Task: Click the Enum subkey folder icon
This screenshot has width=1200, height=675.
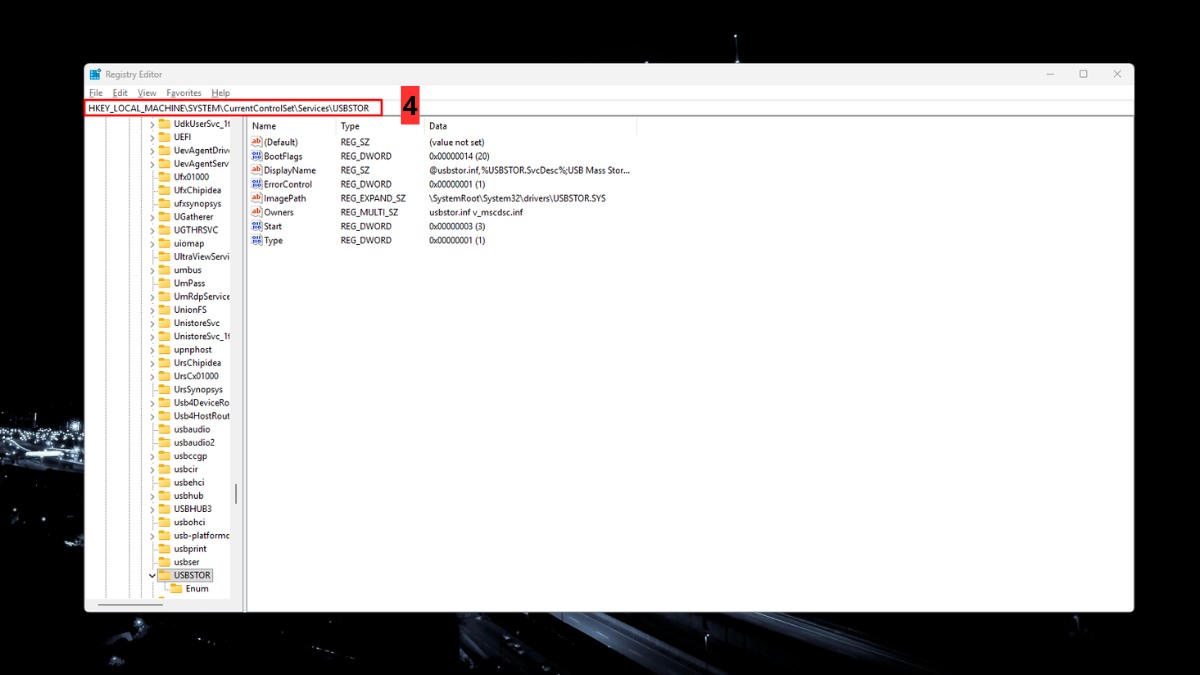Action: 176,588
